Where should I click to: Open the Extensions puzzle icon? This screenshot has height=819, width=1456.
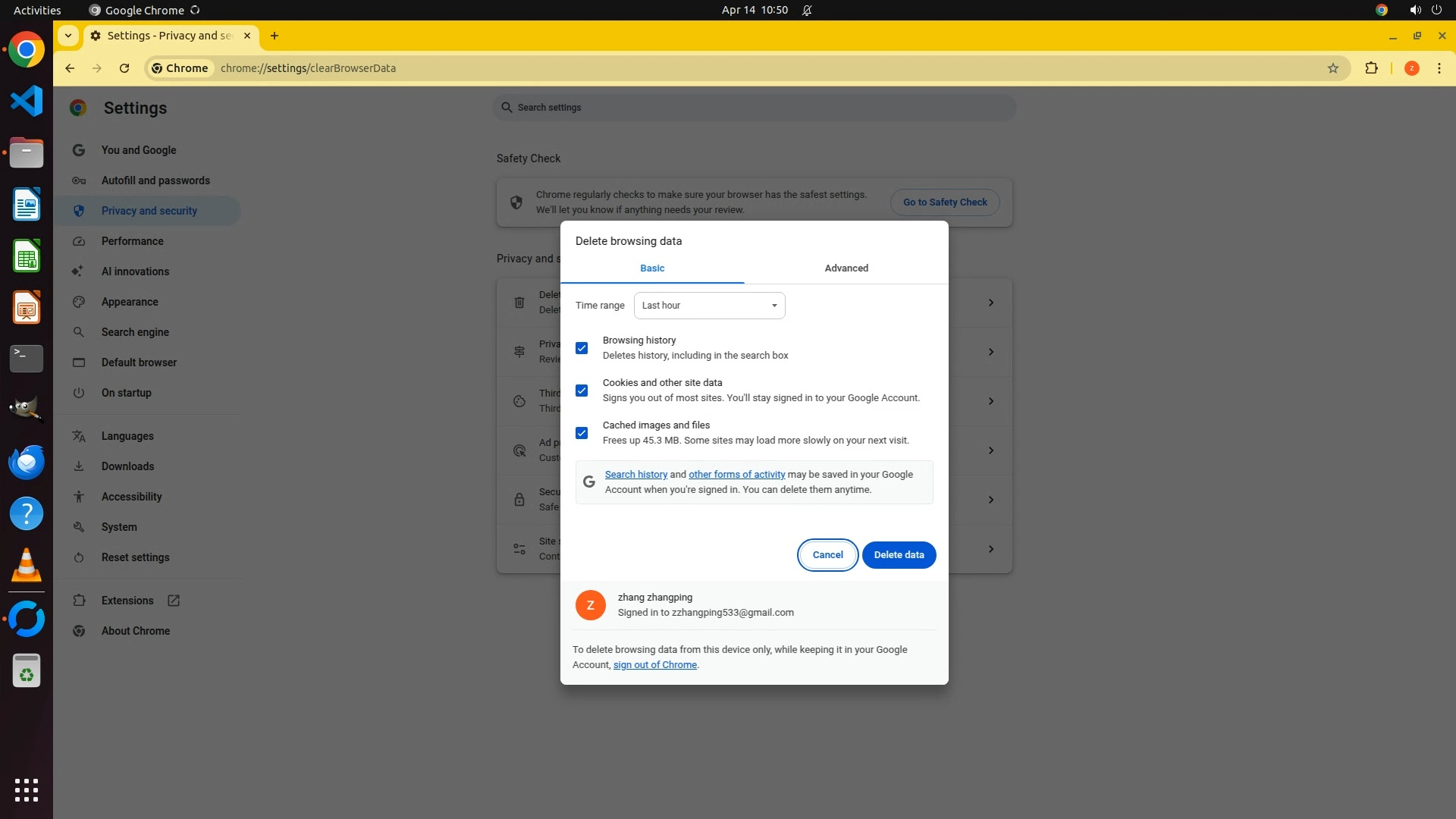tap(1371, 68)
